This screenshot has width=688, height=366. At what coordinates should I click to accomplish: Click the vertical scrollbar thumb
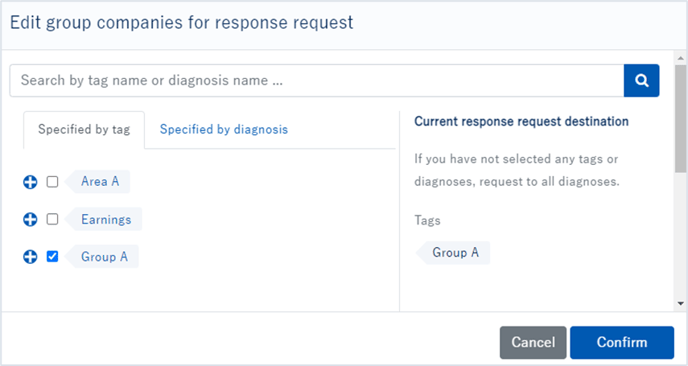[x=681, y=118]
